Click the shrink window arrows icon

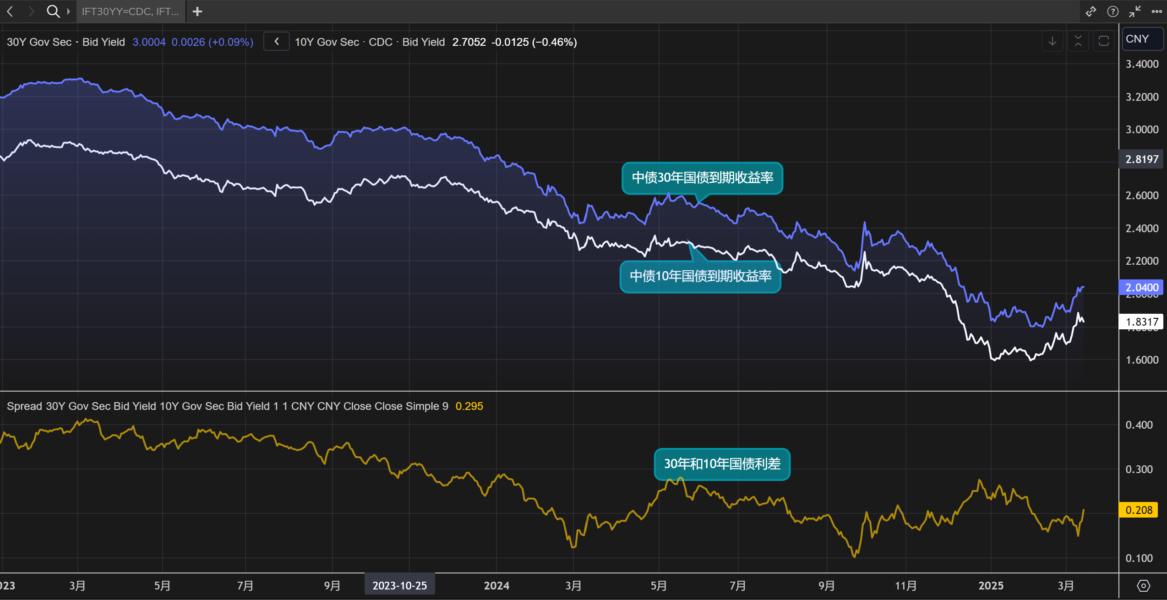pos(1134,11)
